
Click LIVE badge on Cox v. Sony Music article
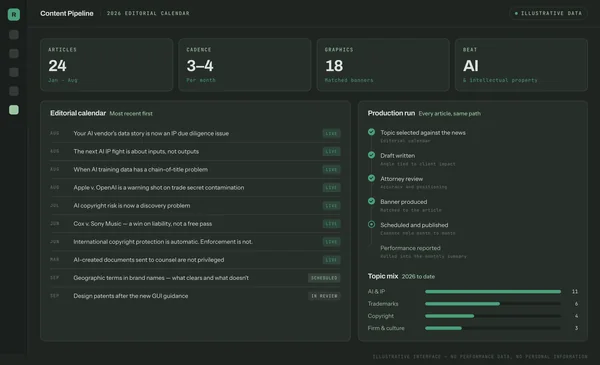331,224
